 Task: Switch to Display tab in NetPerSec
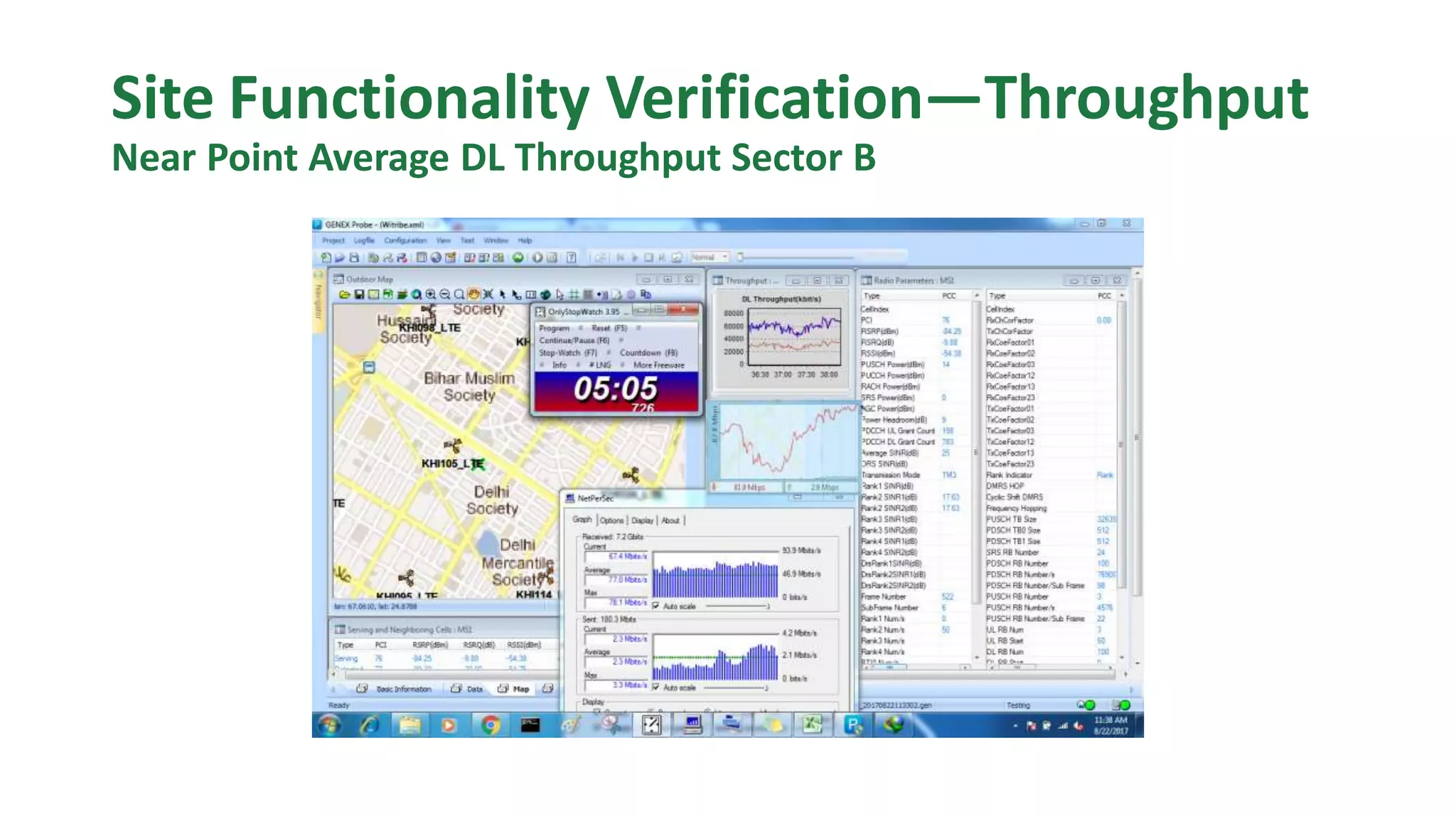[x=642, y=520]
